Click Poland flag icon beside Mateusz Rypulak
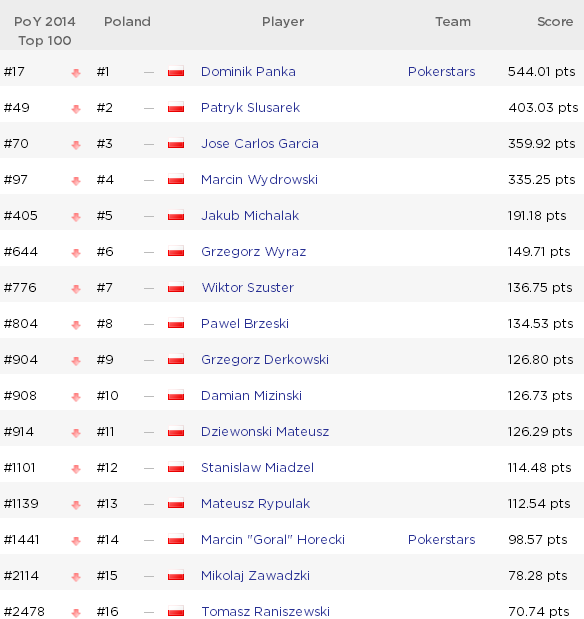This screenshot has height=619, width=584. [176, 504]
